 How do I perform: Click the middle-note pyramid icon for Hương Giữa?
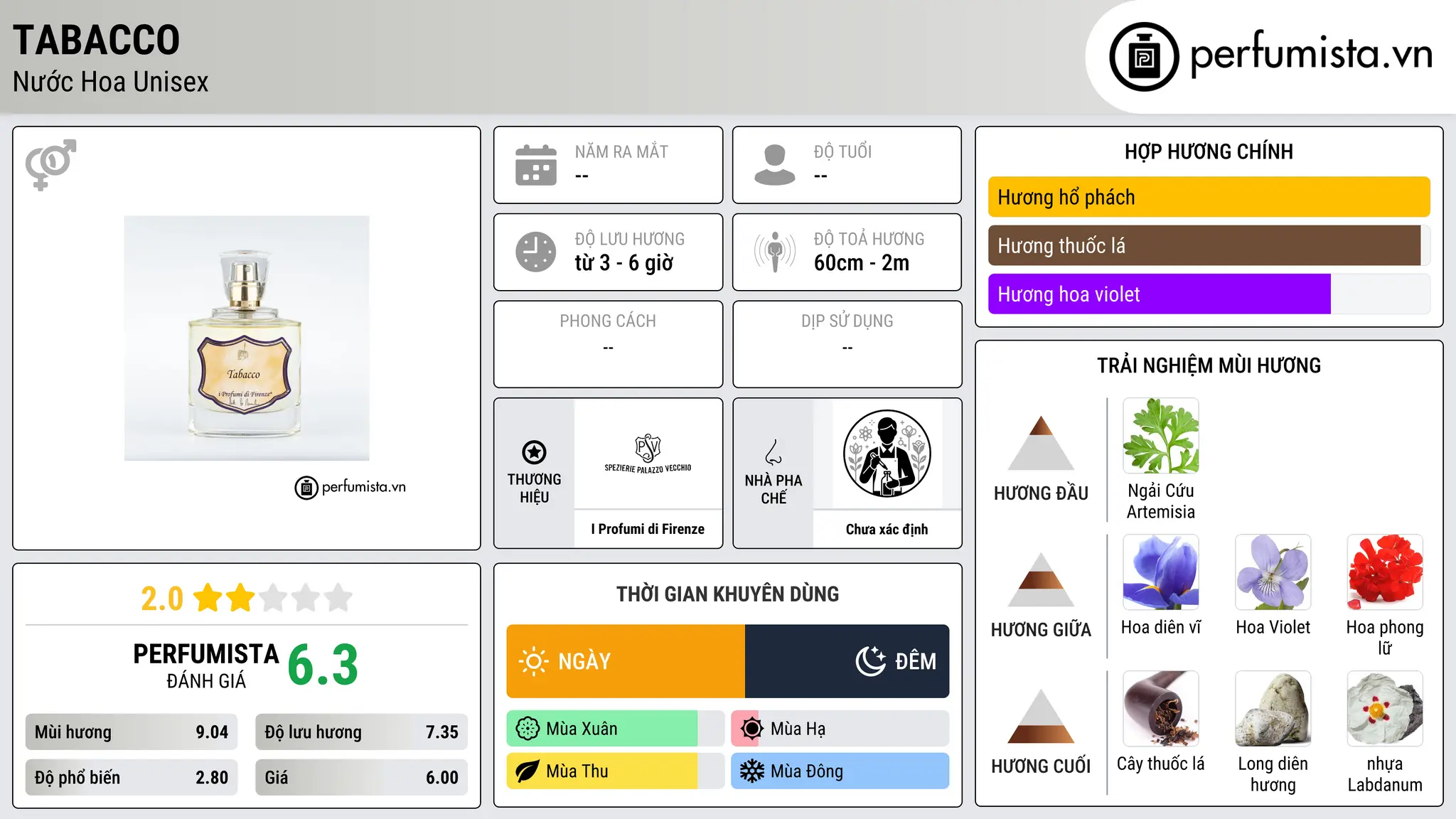coord(1041,579)
